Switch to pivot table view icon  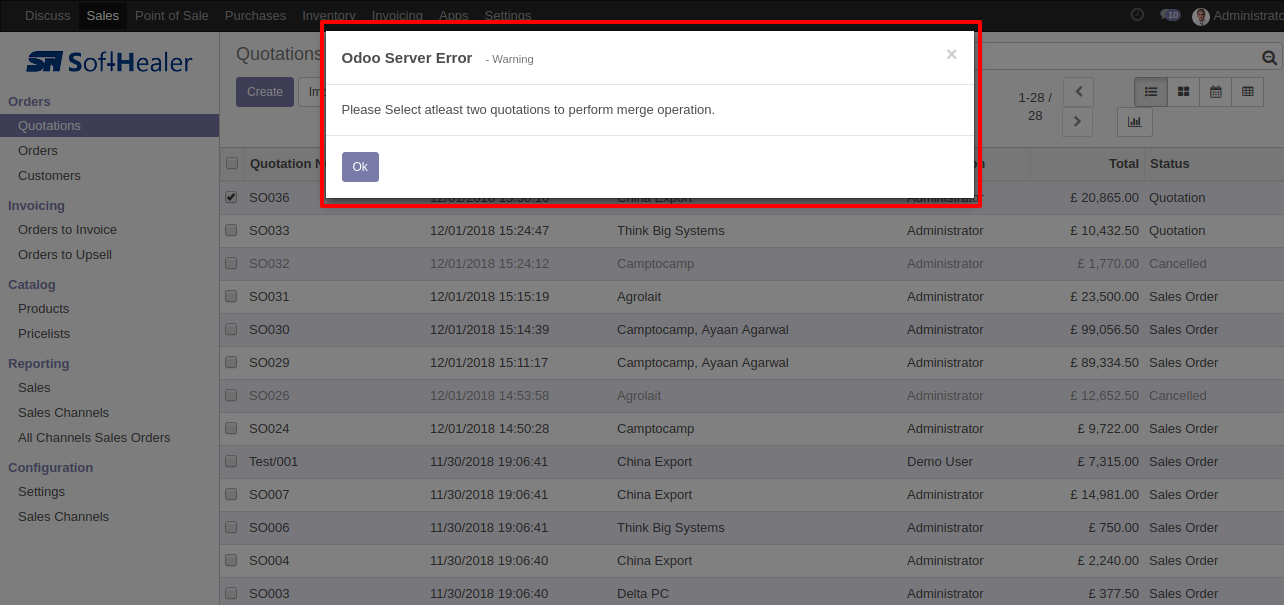(x=1247, y=92)
